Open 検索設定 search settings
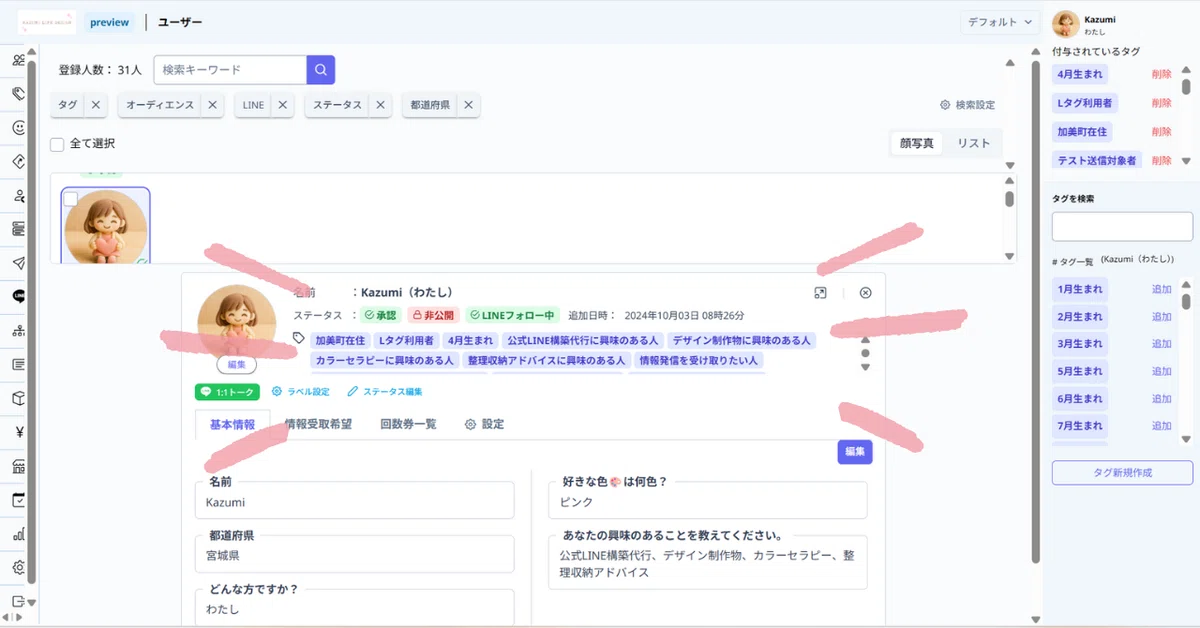The width and height of the screenshot is (1200, 628). (967, 104)
